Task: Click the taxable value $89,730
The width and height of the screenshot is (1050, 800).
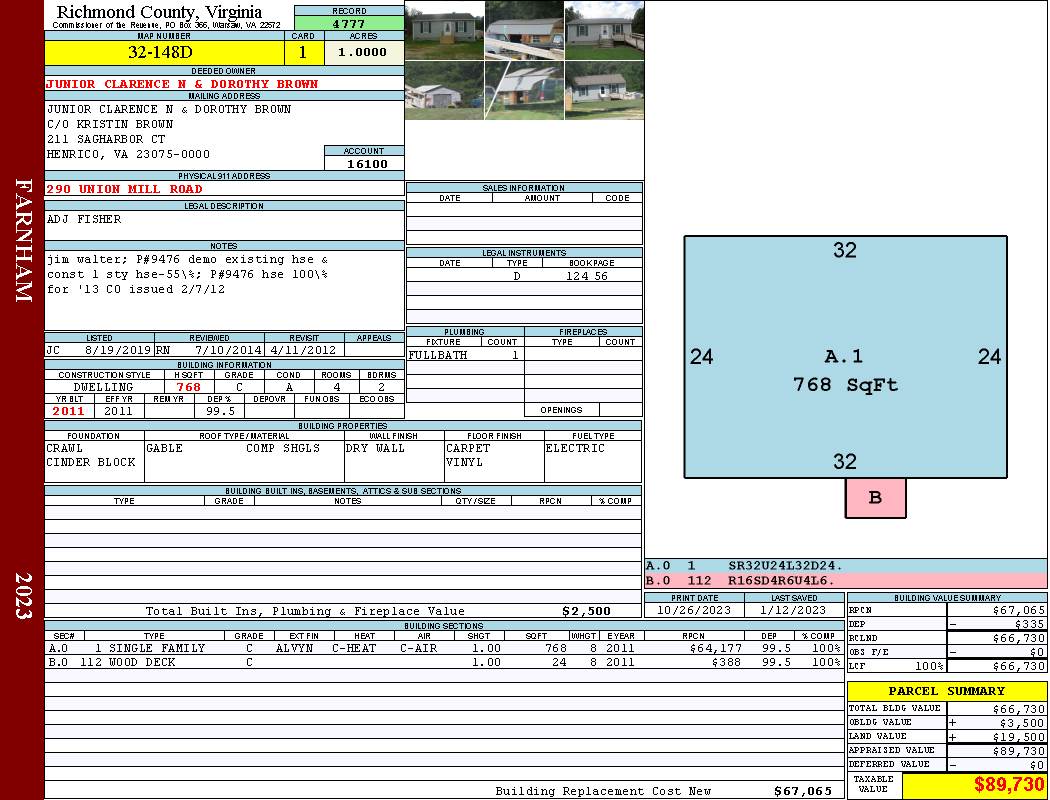Action: pyautogui.click(x=974, y=786)
